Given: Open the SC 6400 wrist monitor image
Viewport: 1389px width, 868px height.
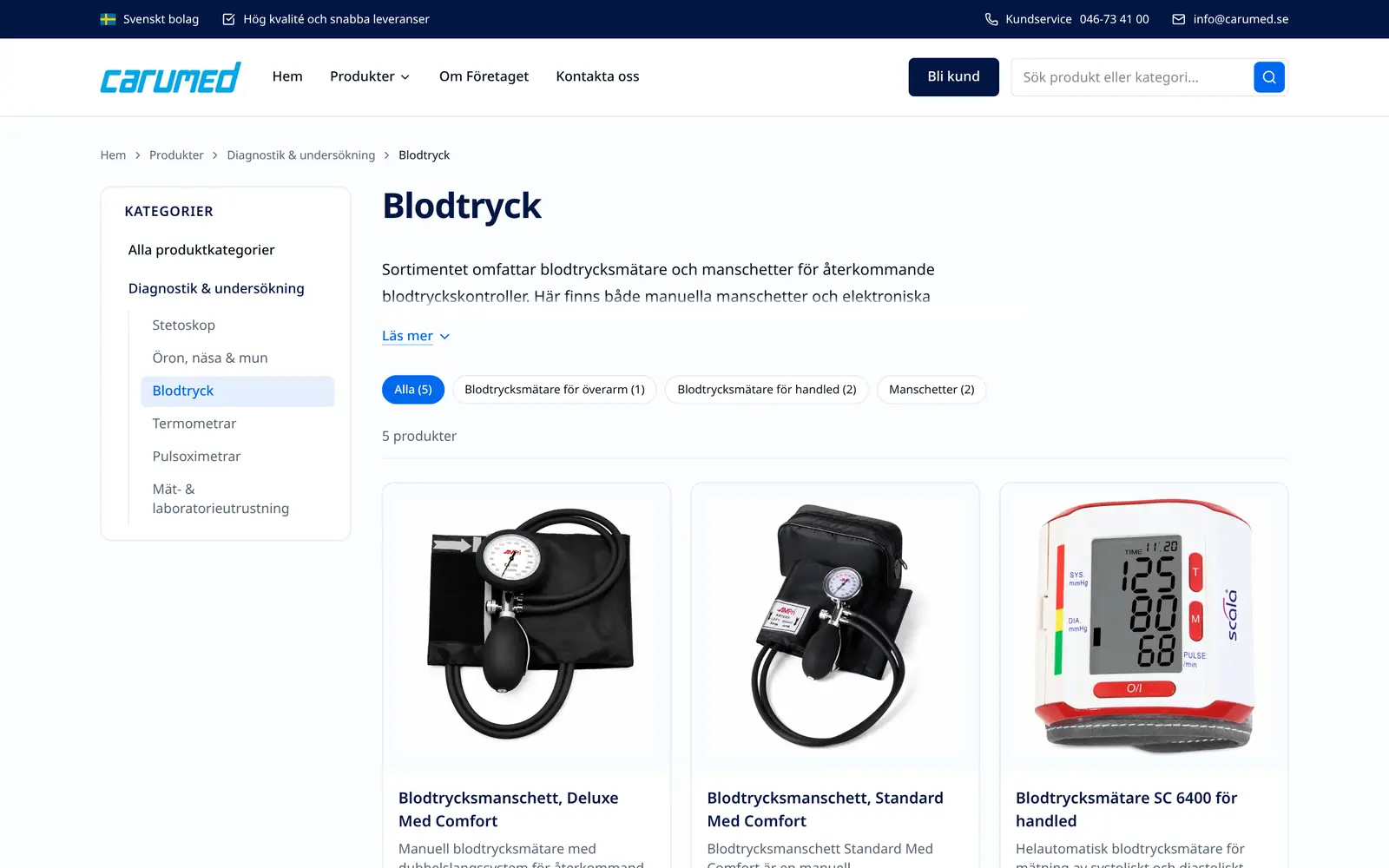Looking at the screenshot, I should (x=1144, y=627).
